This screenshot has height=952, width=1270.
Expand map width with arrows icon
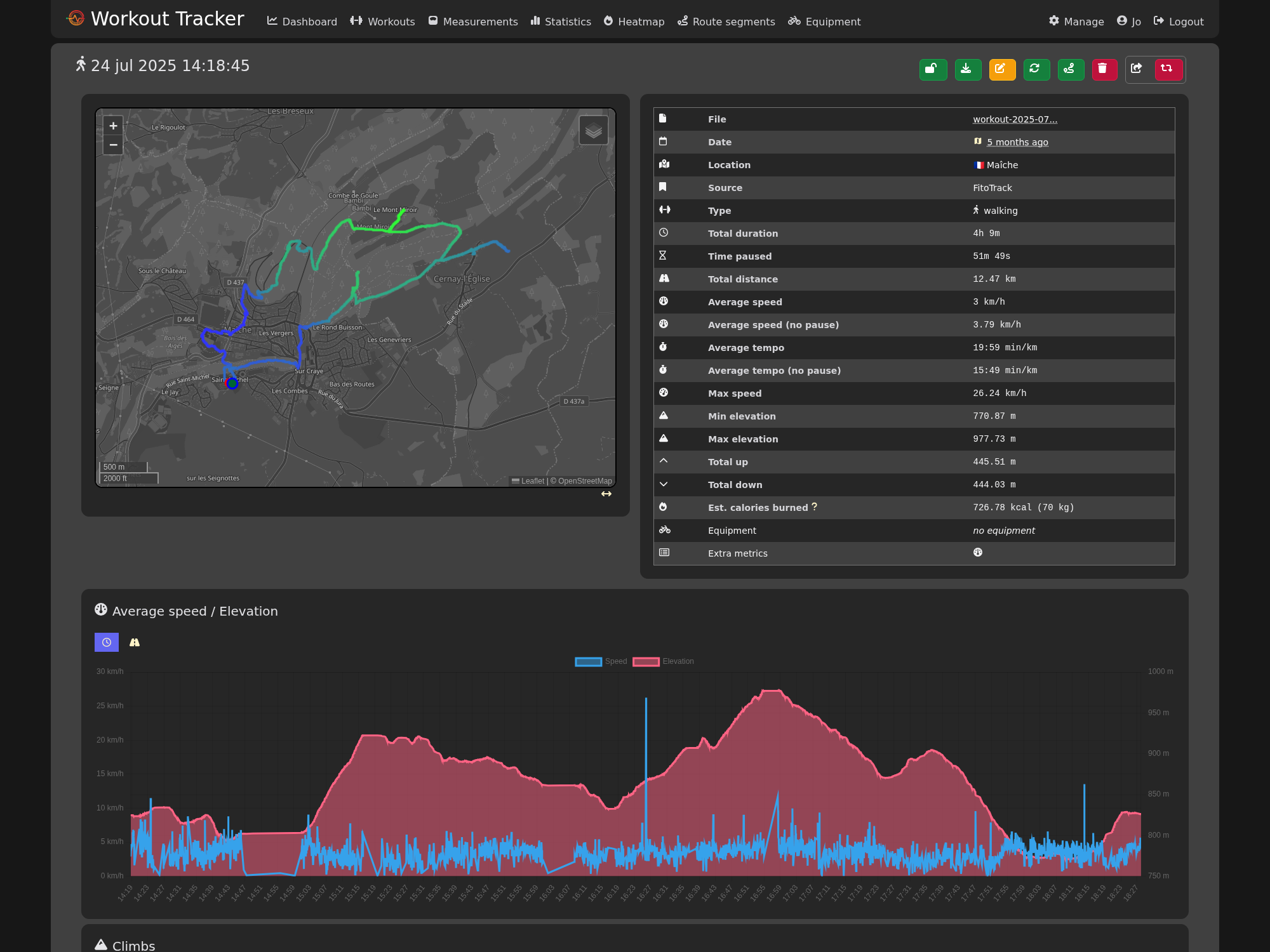point(606,494)
